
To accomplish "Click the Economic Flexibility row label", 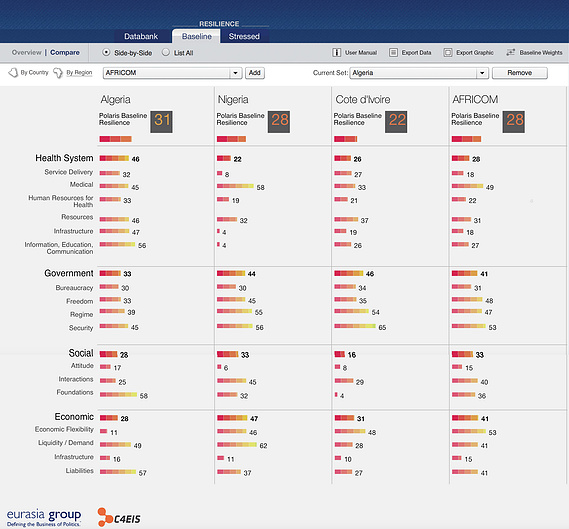I will 64,429.
